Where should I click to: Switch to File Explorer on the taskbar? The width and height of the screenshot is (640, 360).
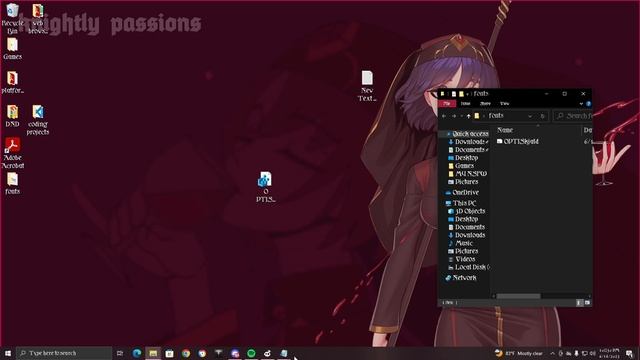point(153,353)
